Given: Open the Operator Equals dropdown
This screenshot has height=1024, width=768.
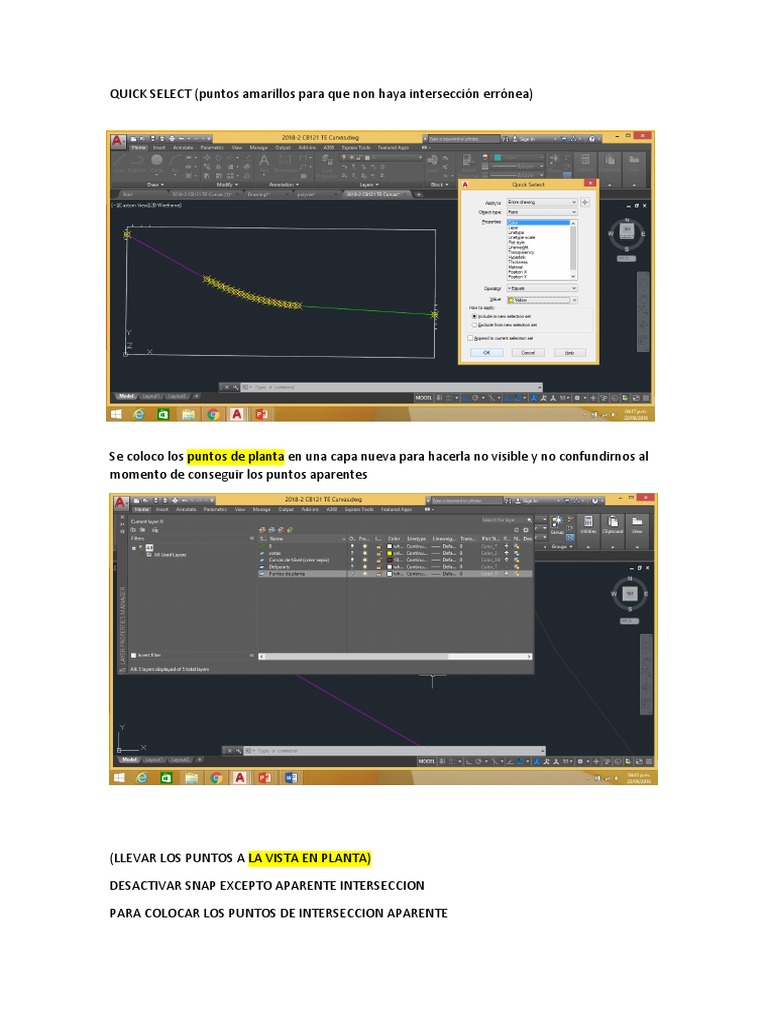Looking at the screenshot, I should click(542, 288).
